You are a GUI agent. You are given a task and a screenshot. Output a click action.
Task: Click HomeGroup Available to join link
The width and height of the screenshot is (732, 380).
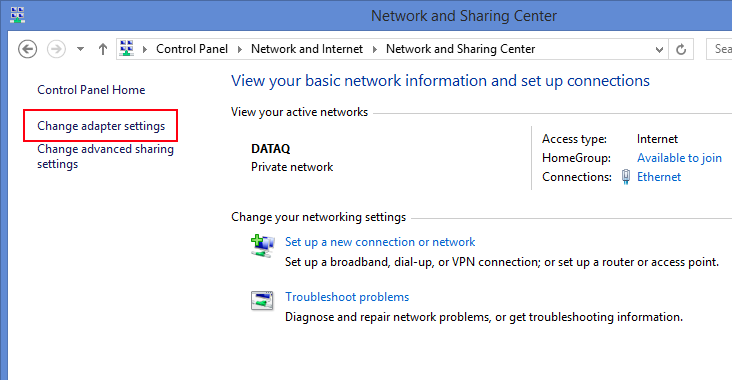tap(679, 158)
